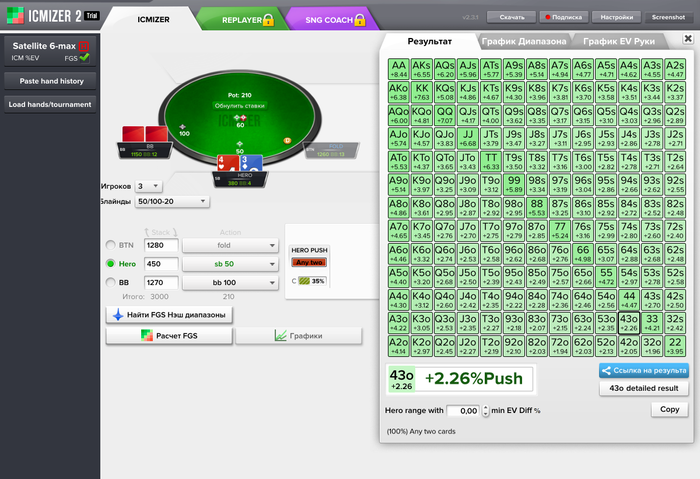Click the Hero stack field 450
The image size is (700, 479).
[x=161, y=264]
